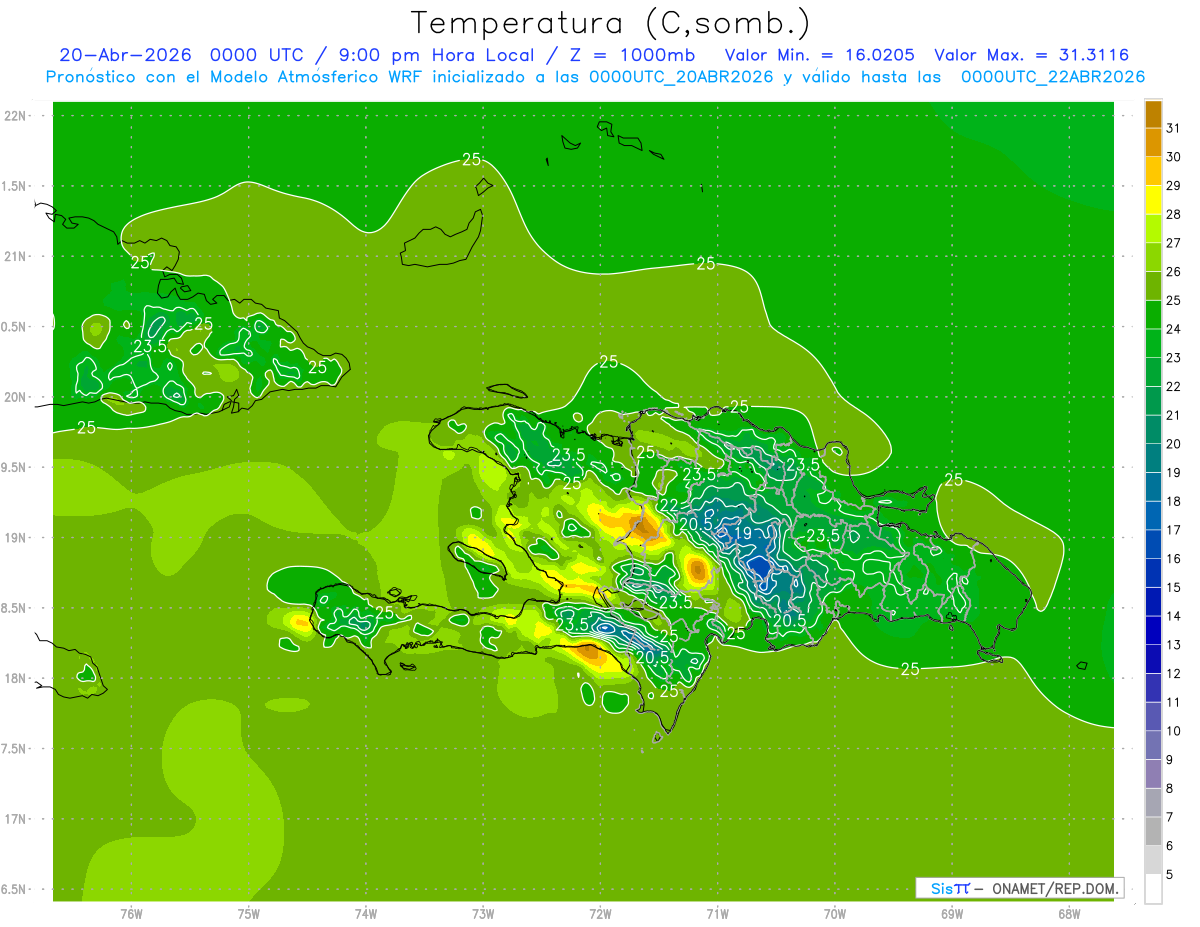
Task: Select the legend swatch between 30 and 31
Action: (x=1153, y=144)
